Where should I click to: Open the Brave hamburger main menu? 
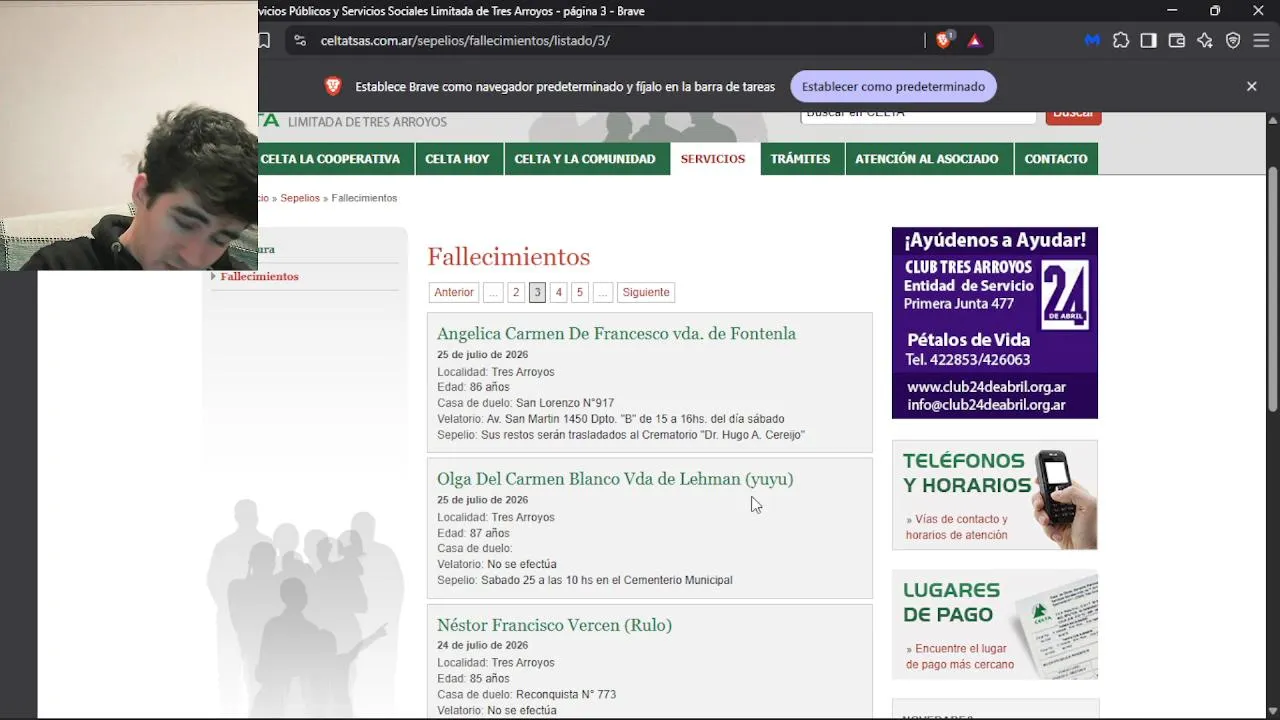(1261, 41)
